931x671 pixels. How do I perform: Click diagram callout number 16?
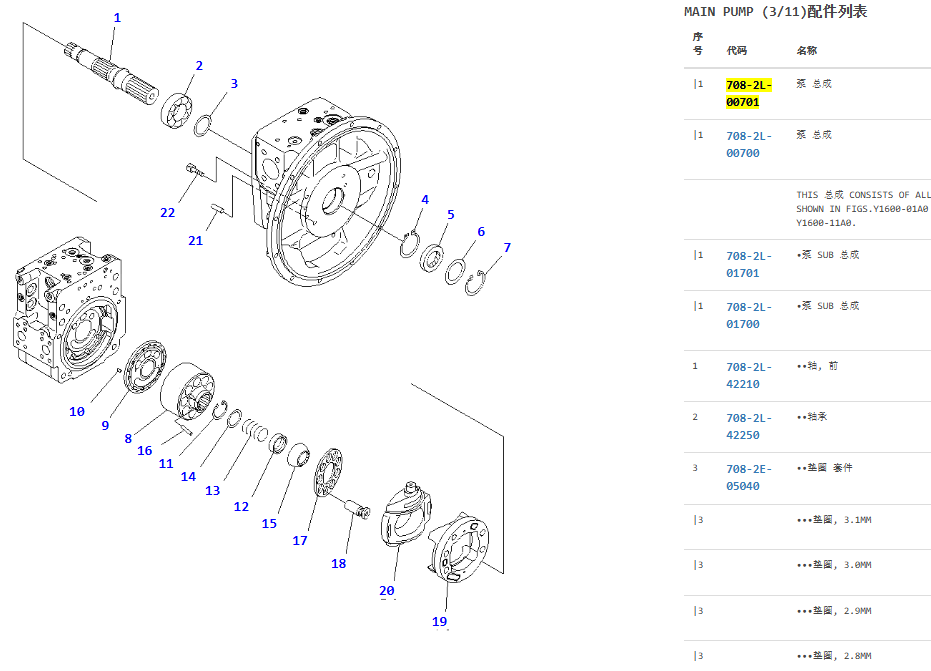click(144, 451)
